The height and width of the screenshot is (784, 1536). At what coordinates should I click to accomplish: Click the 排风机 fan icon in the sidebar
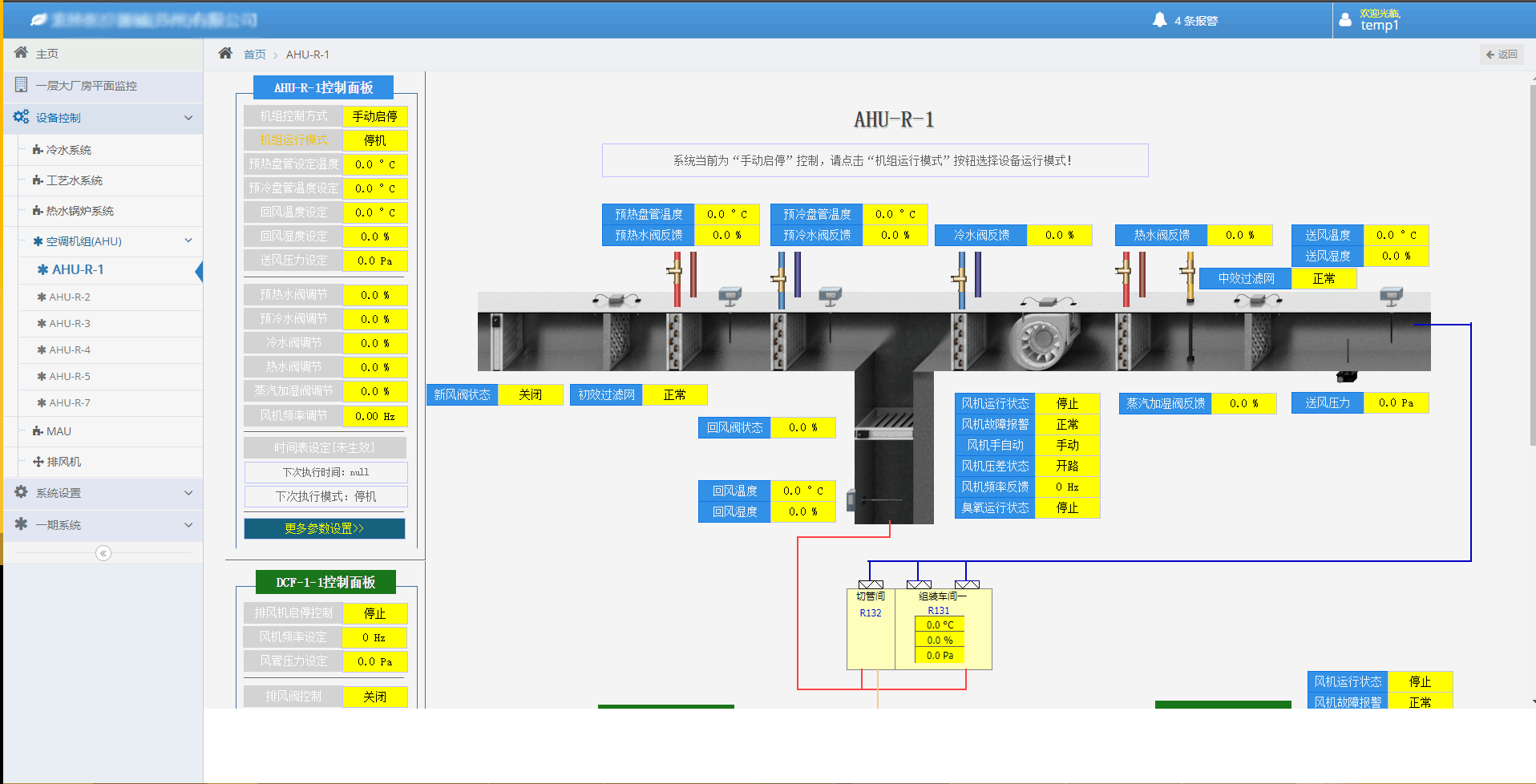[38, 462]
